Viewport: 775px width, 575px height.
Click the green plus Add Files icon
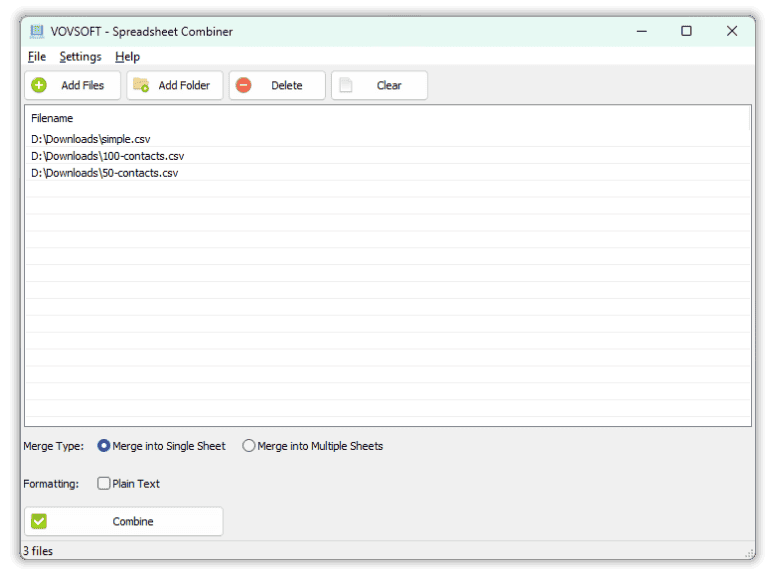click(x=39, y=85)
